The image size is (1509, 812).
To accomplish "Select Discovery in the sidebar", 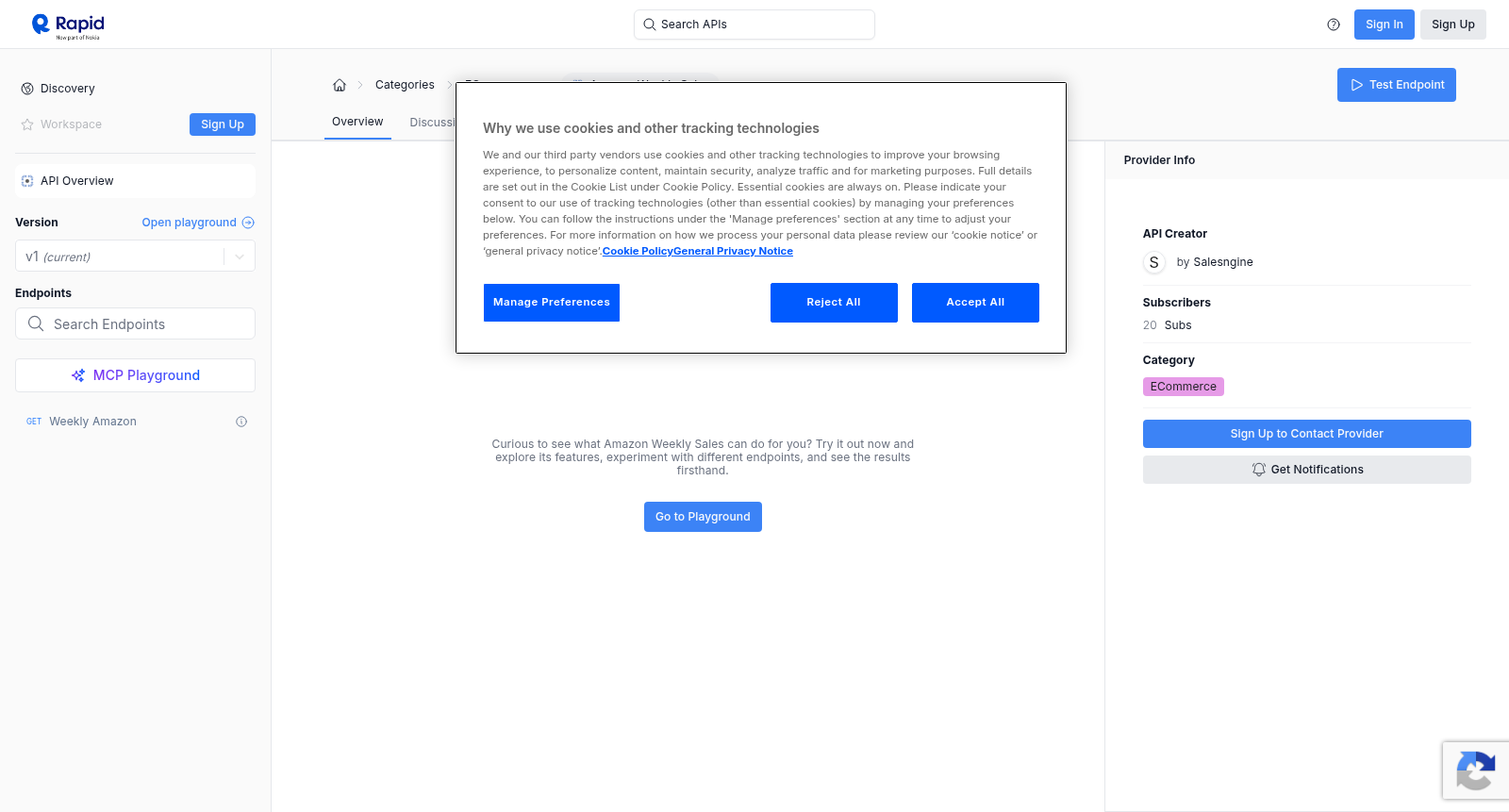I will (x=68, y=89).
